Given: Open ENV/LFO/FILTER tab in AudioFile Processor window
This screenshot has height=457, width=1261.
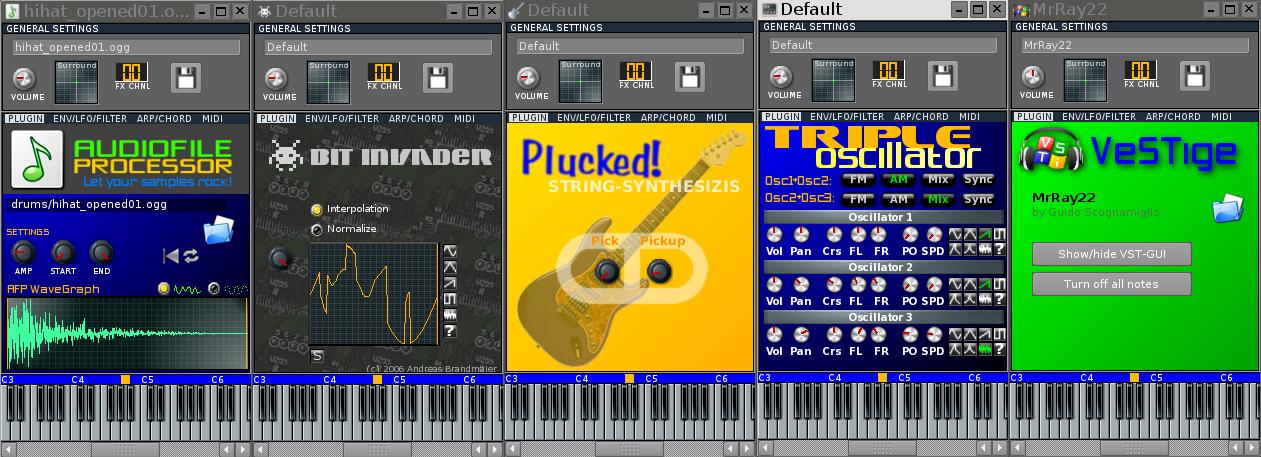Looking at the screenshot, I should click(90, 118).
